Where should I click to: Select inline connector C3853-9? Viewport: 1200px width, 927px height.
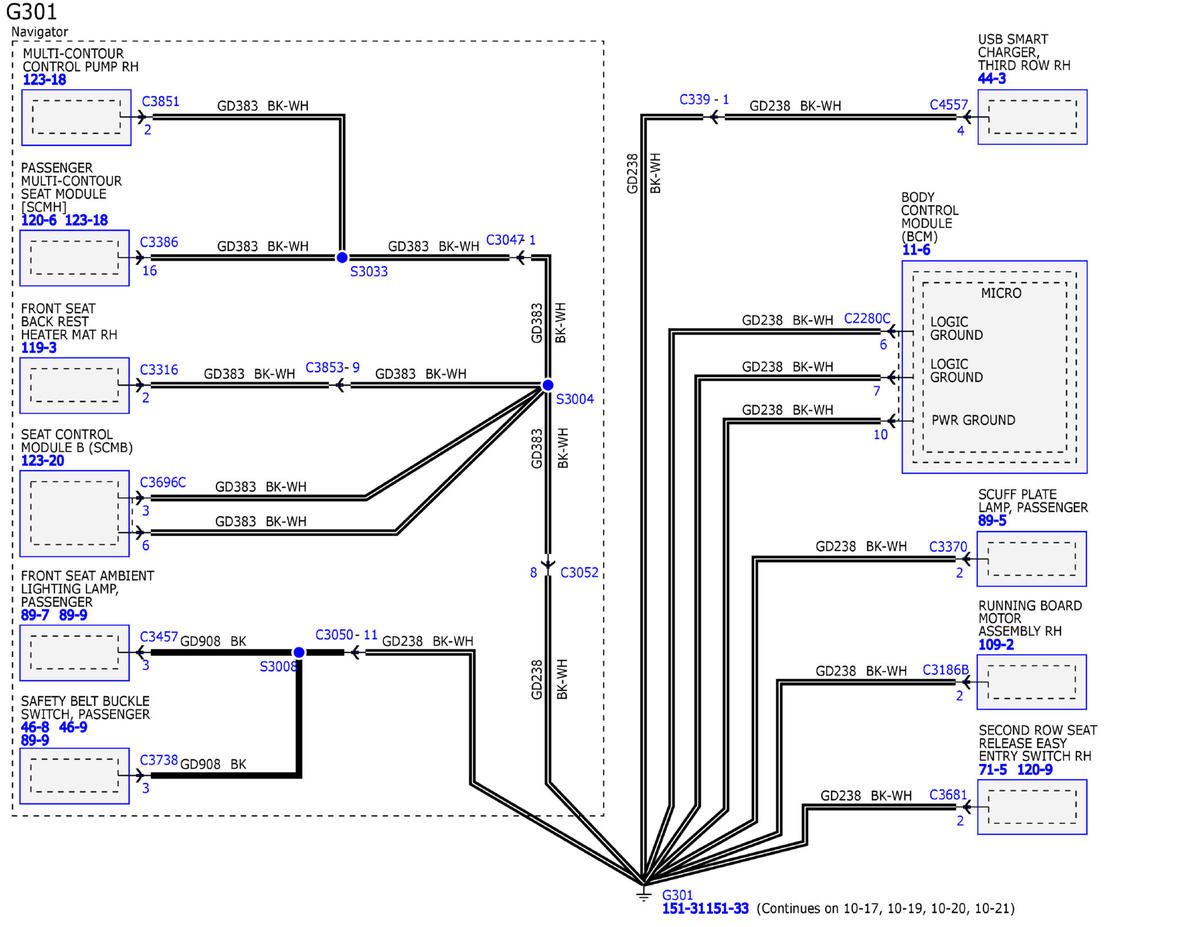tap(332, 367)
